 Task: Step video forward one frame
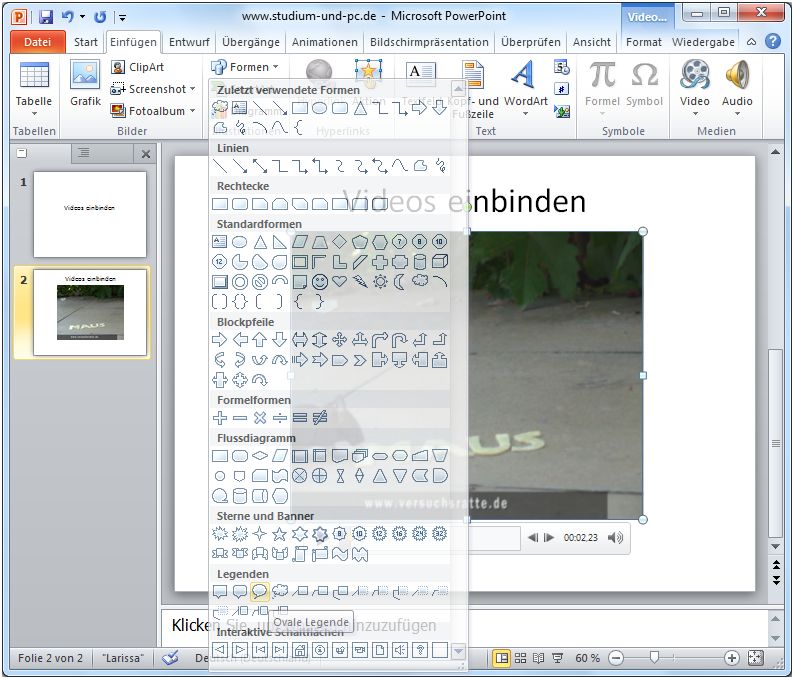click(x=549, y=537)
